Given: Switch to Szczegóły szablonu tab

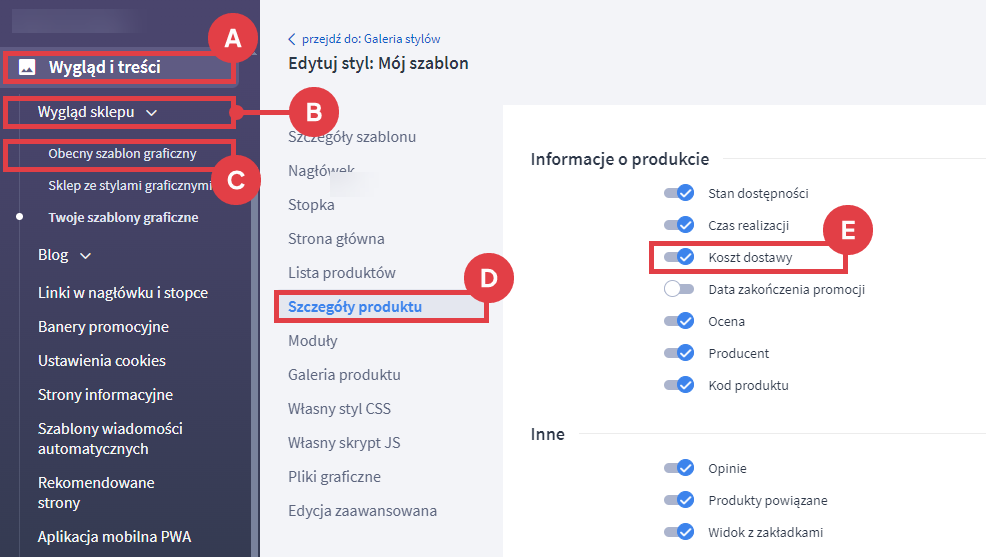Looking at the screenshot, I should tap(352, 137).
